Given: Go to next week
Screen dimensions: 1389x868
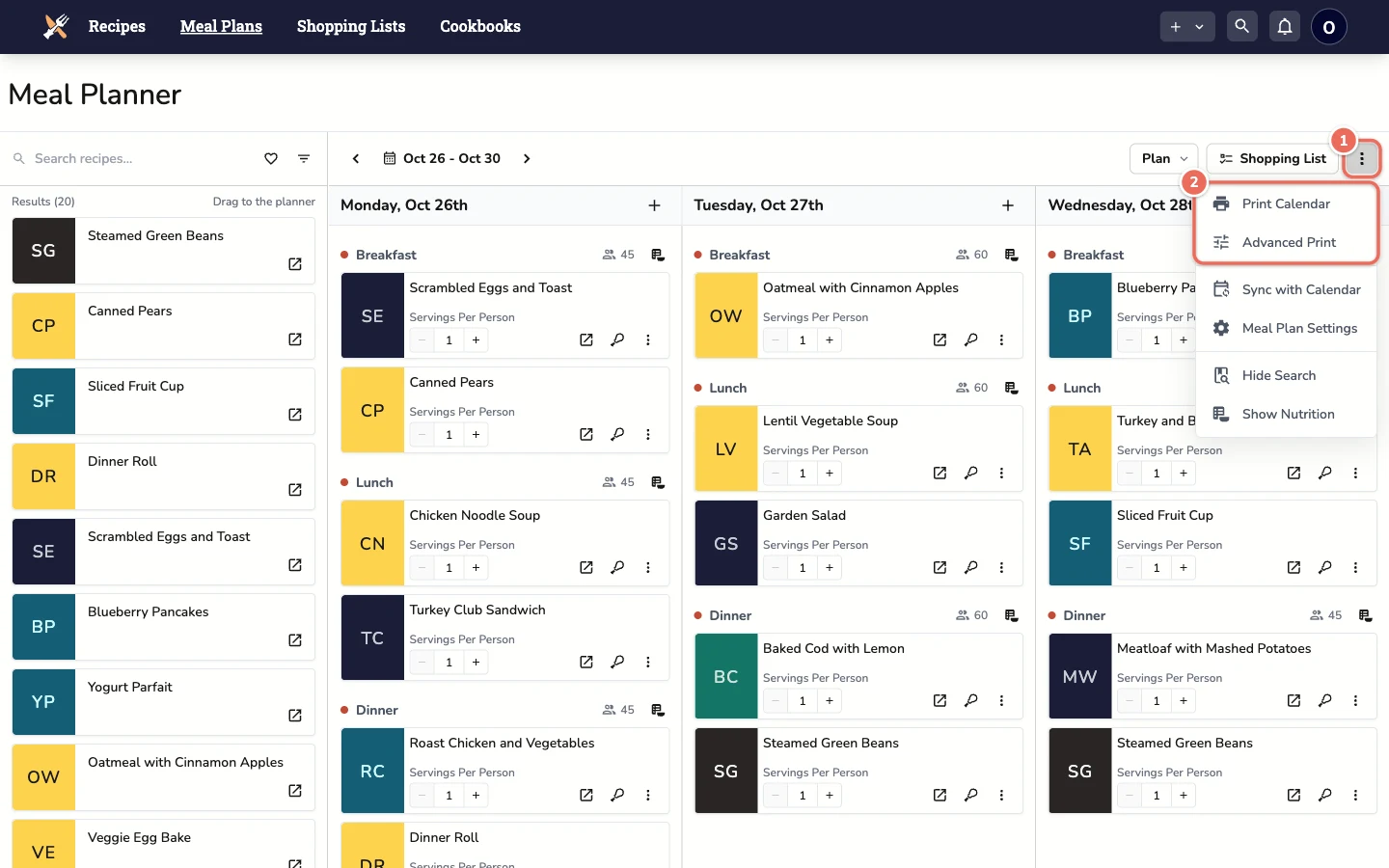Looking at the screenshot, I should [527, 159].
